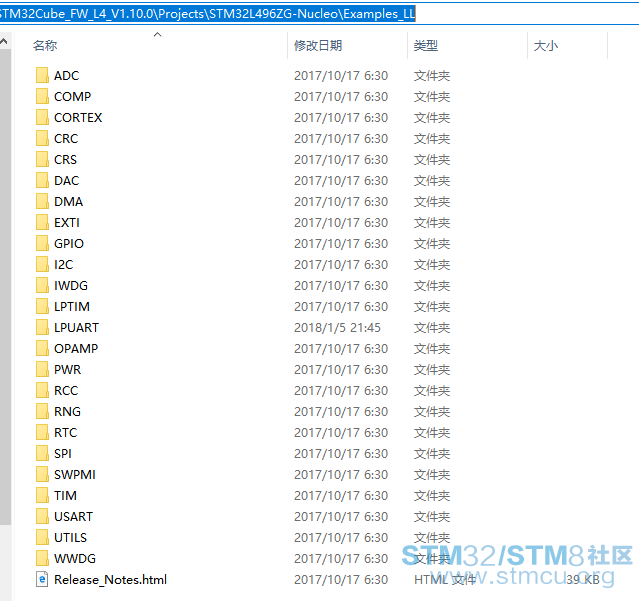Click the CRC folder icon
Image resolution: width=639 pixels, height=601 pixels.
(x=42, y=139)
